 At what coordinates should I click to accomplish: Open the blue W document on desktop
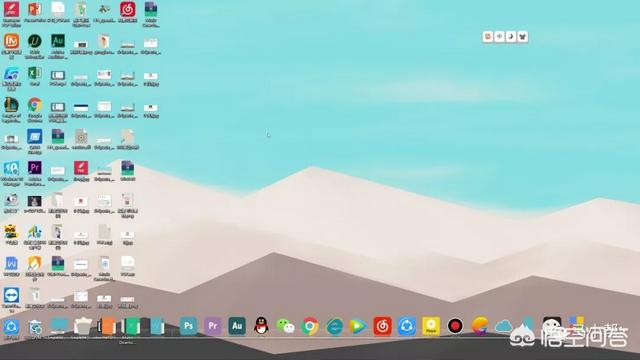11,264
